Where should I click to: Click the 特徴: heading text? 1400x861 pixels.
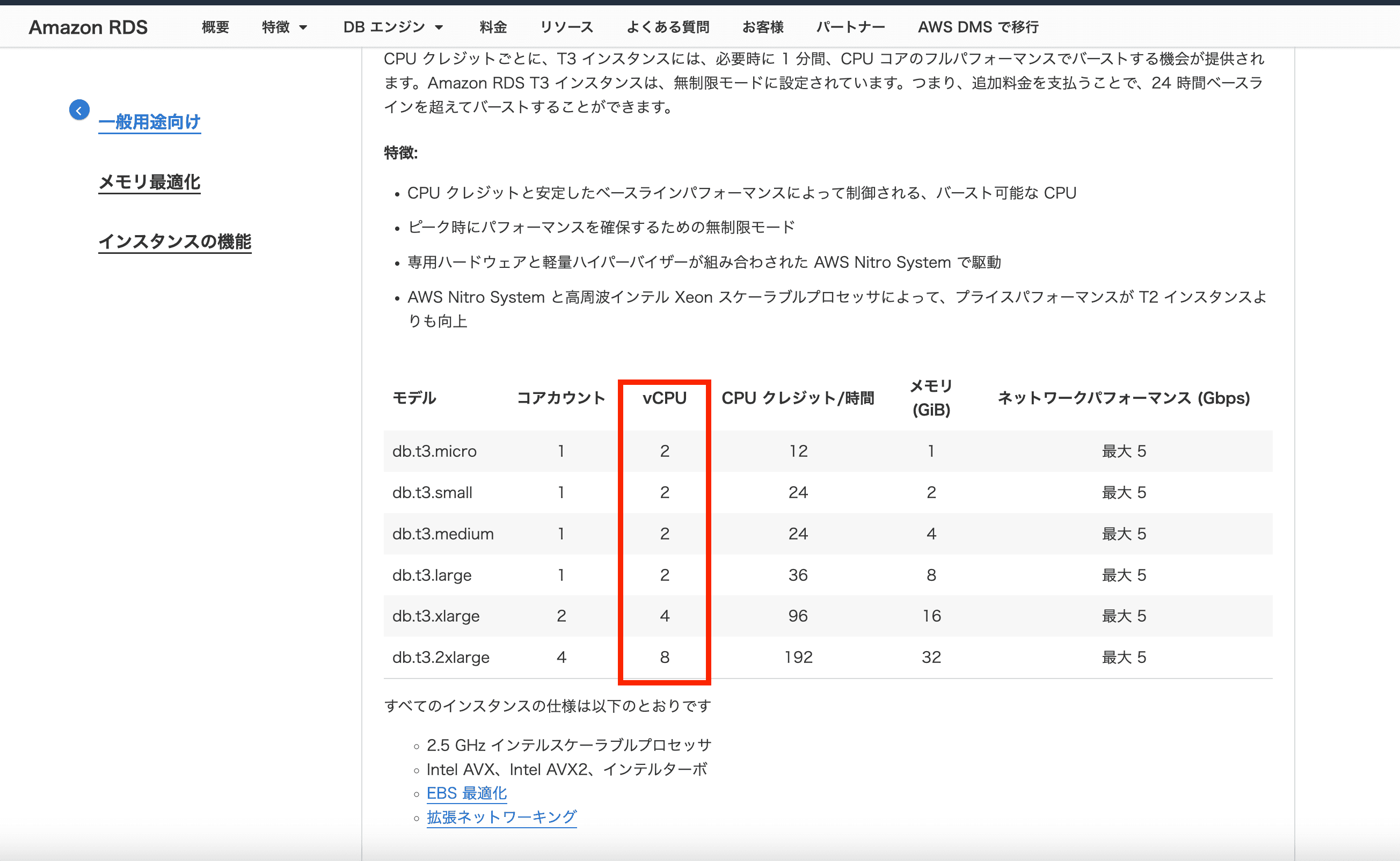click(401, 152)
